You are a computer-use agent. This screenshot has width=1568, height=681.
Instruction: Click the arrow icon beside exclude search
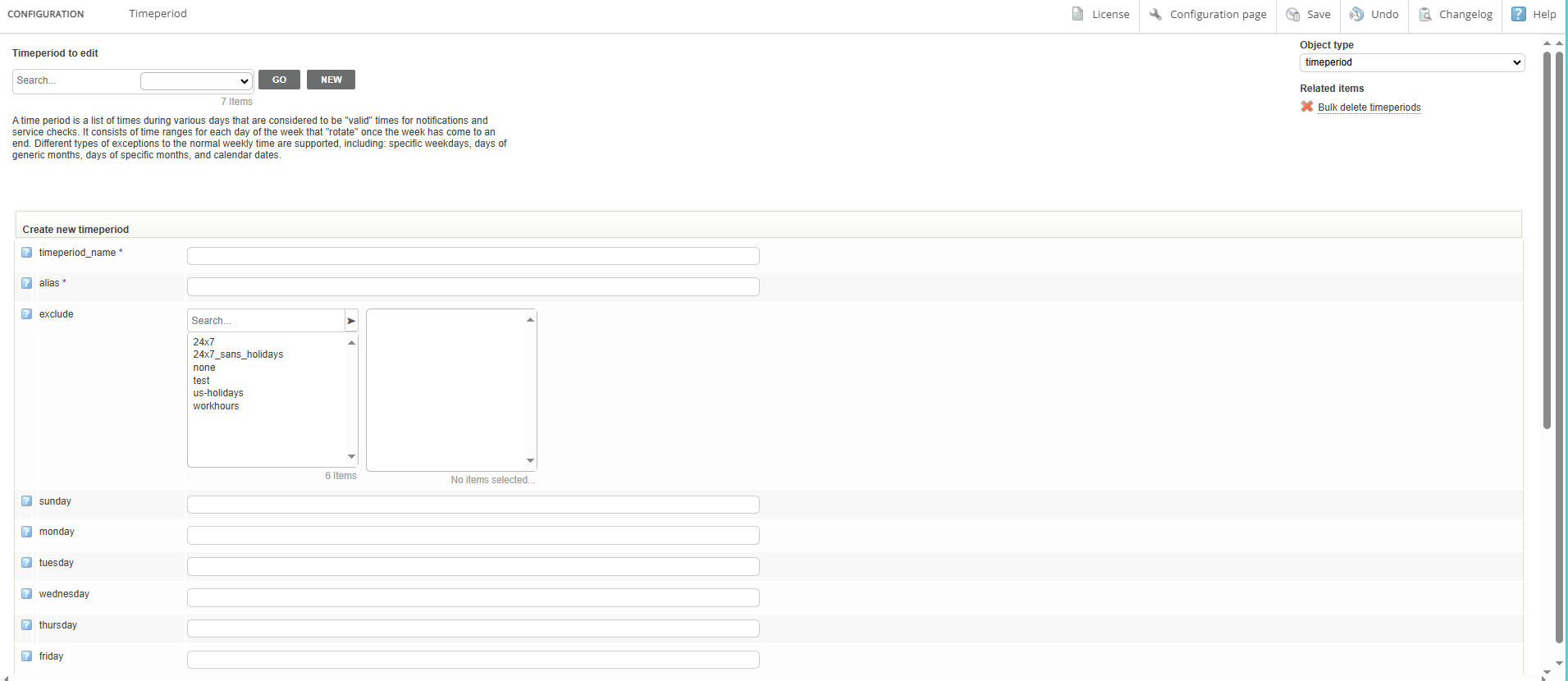(x=351, y=321)
